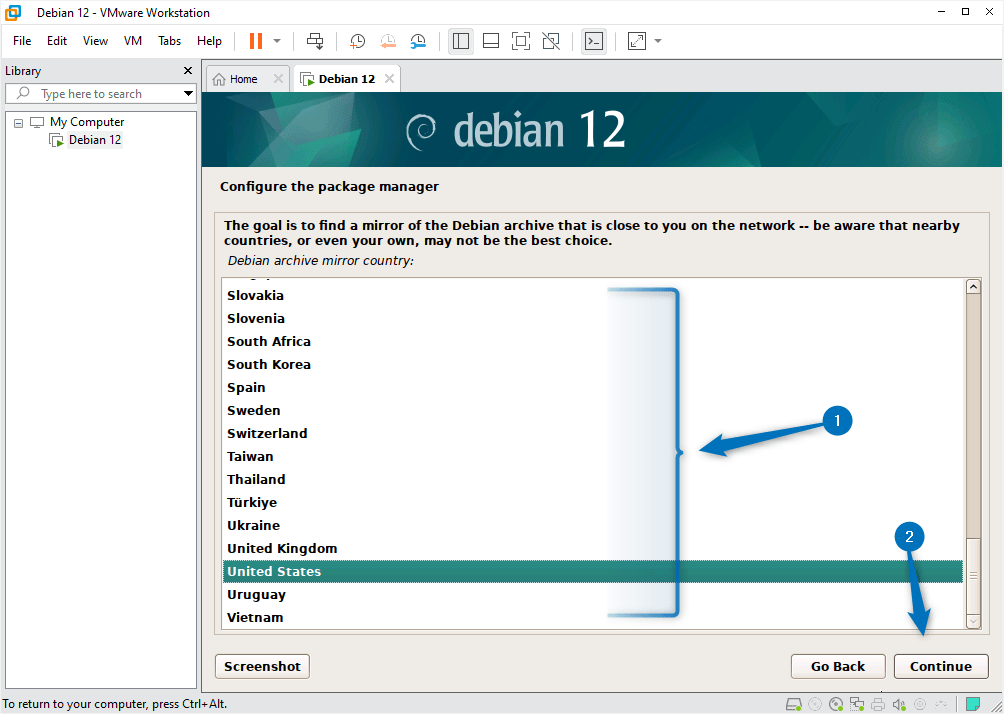Enter Unity mode
The height and width of the screenshot is (714, 1004).
coord(550,41)
